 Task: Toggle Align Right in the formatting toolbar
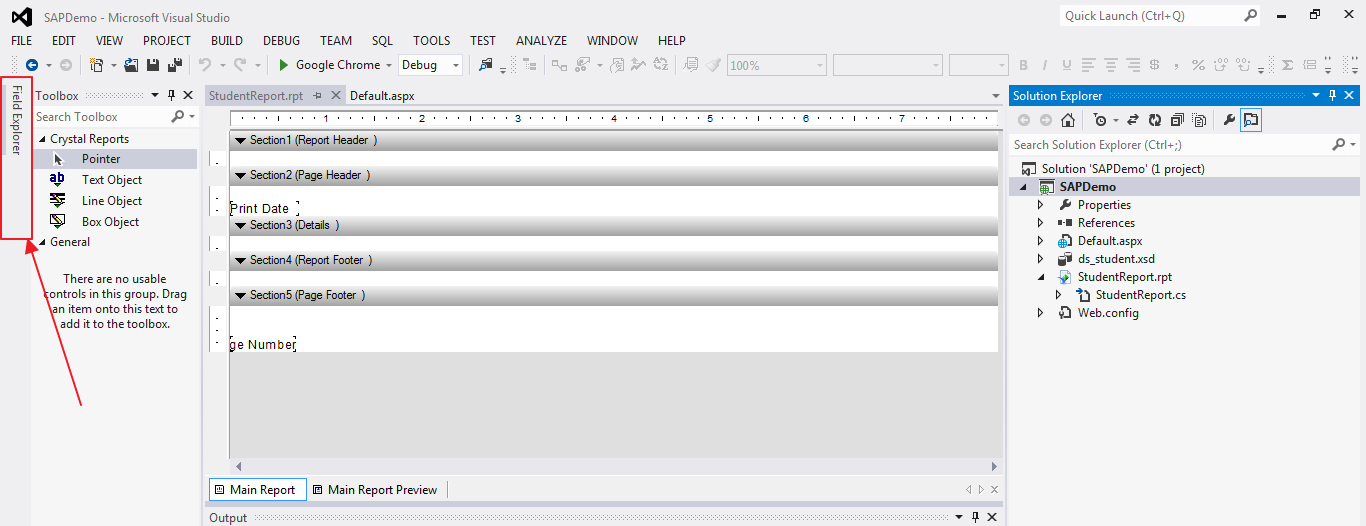1133,65
